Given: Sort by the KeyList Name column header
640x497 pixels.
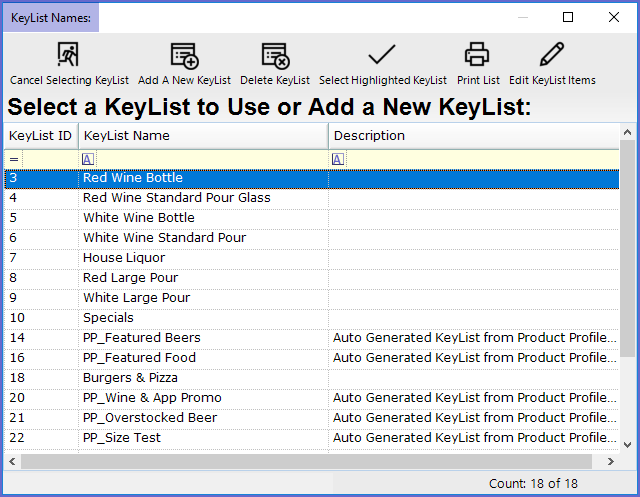Looking at the screenshot, I should pos(200,136).
